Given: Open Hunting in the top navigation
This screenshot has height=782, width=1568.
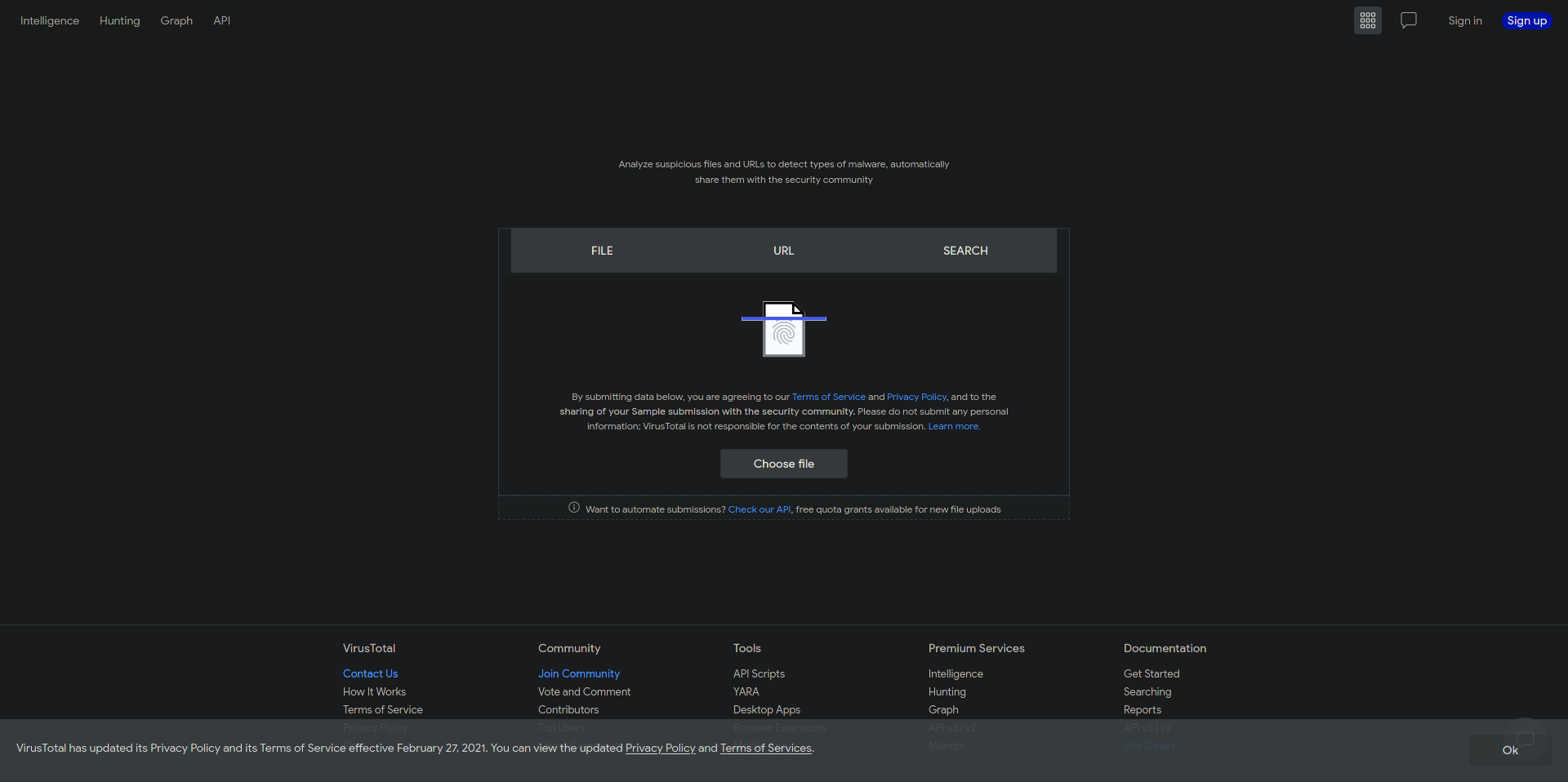Looking at the screenshot, I should (120, 20).
